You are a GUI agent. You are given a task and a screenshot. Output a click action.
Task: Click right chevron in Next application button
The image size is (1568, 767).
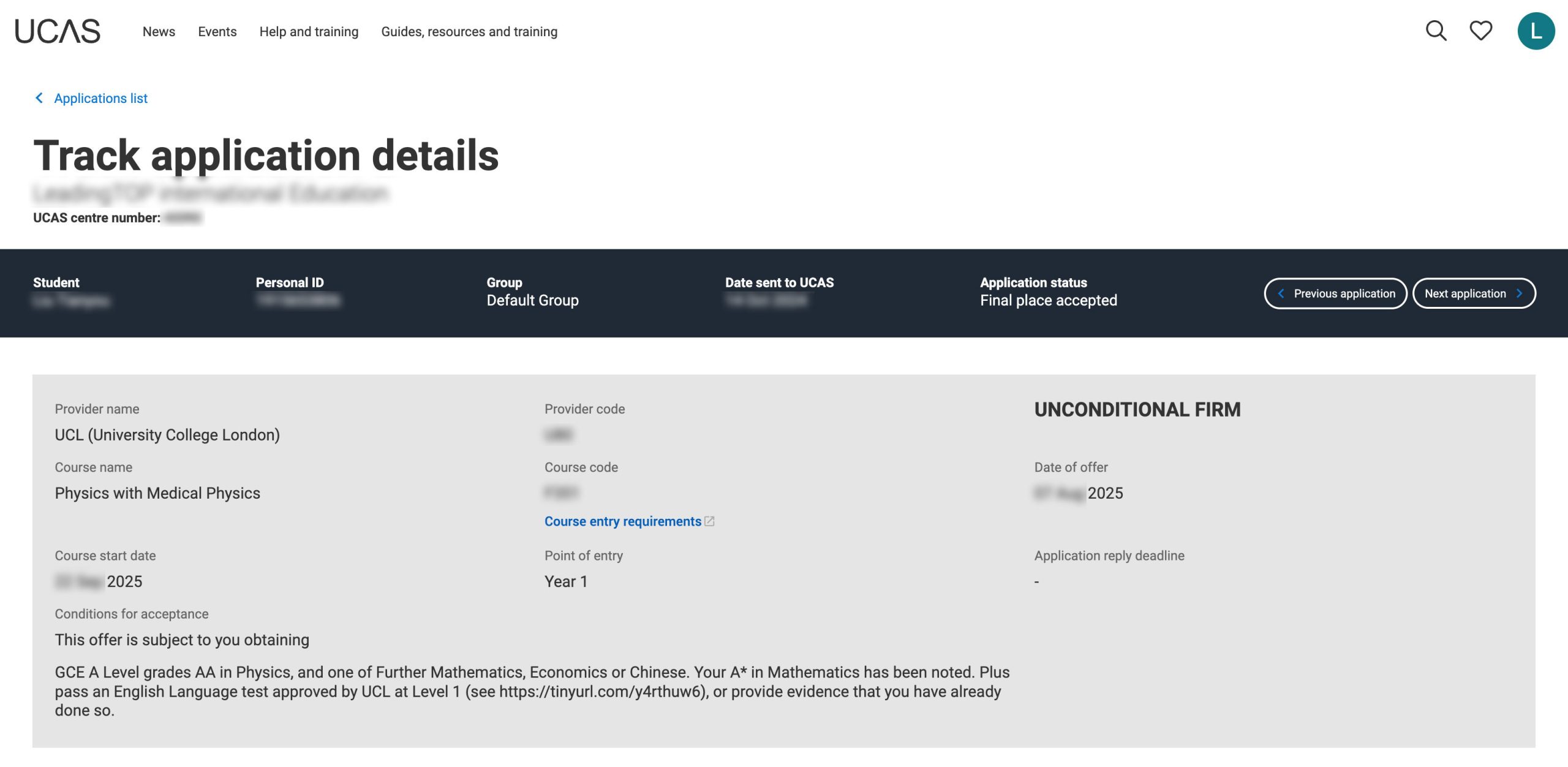[1520, 293]
